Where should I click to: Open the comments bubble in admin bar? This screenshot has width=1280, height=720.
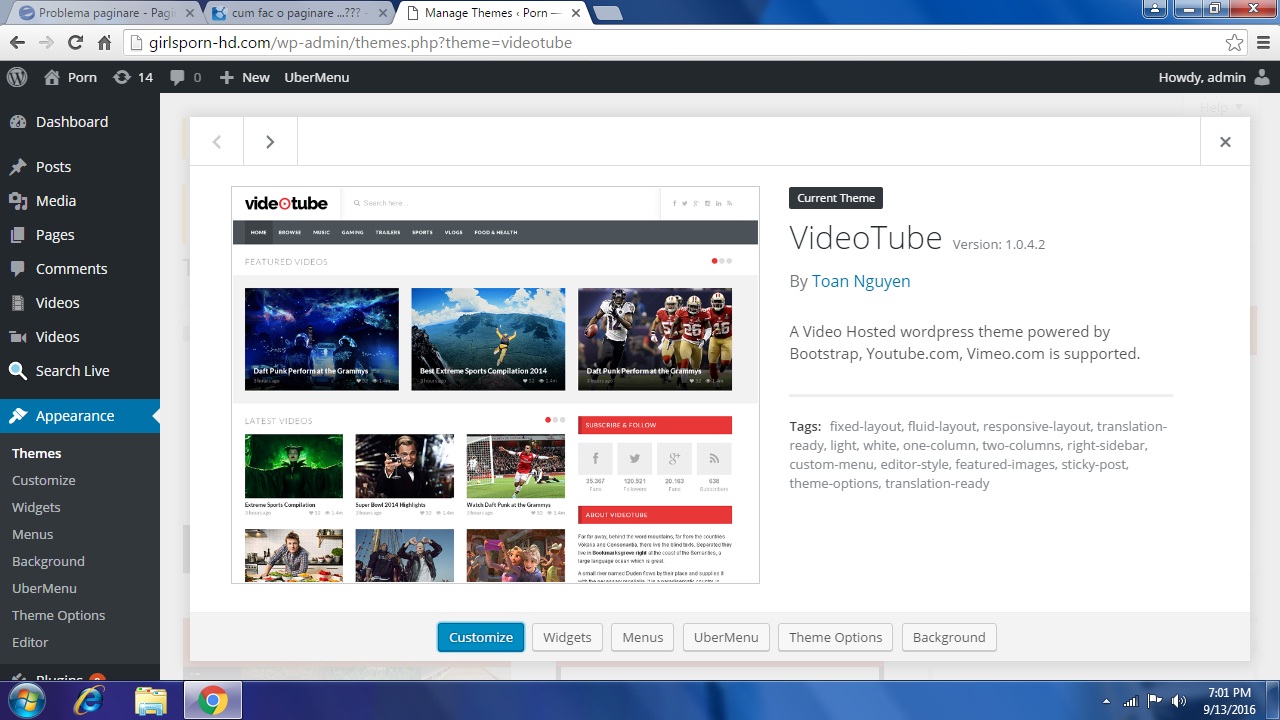pos(185,77)
